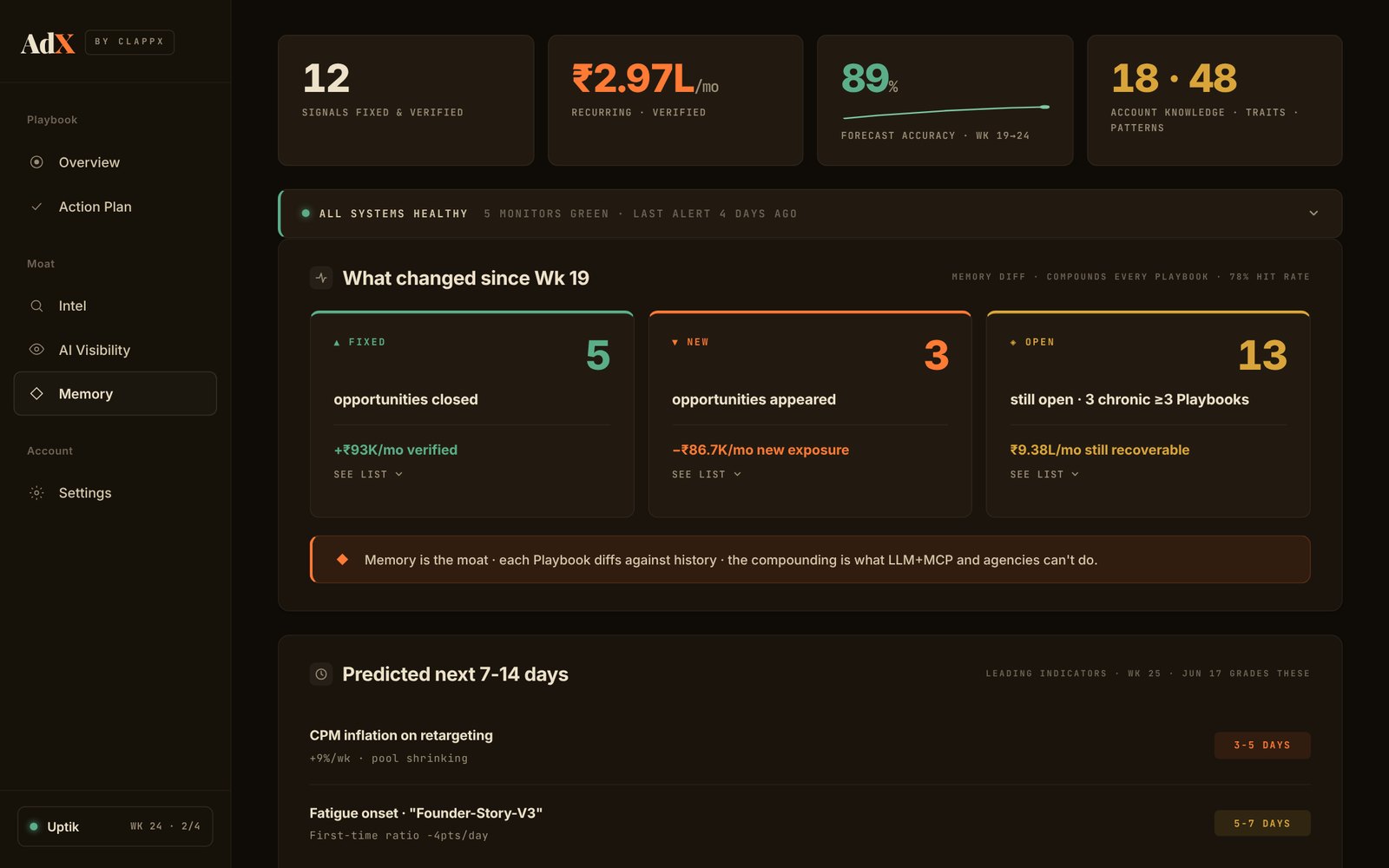Open the Overview page

(115, 162)
